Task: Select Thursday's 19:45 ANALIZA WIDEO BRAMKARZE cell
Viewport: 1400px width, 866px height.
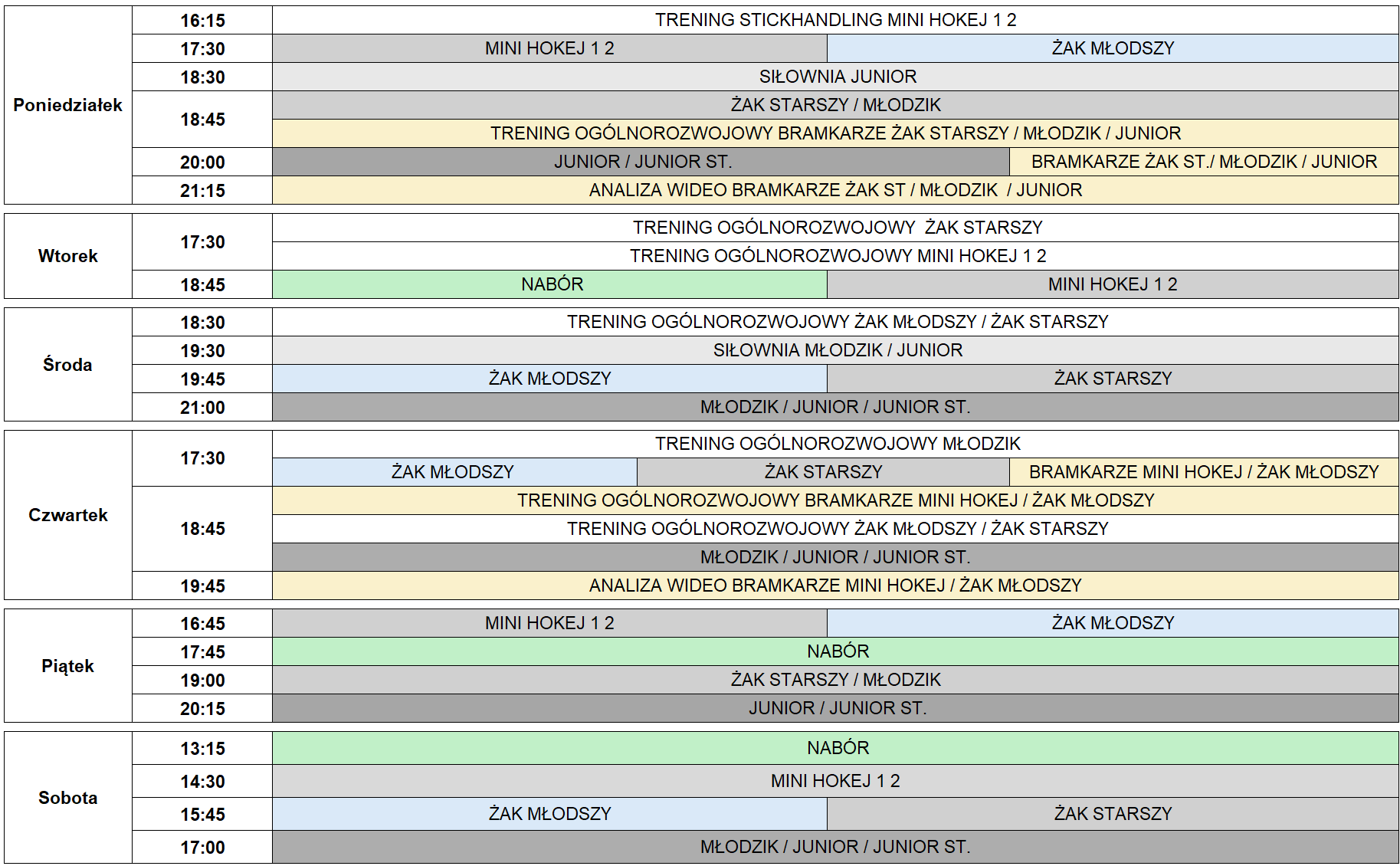Action: (835, 586)
